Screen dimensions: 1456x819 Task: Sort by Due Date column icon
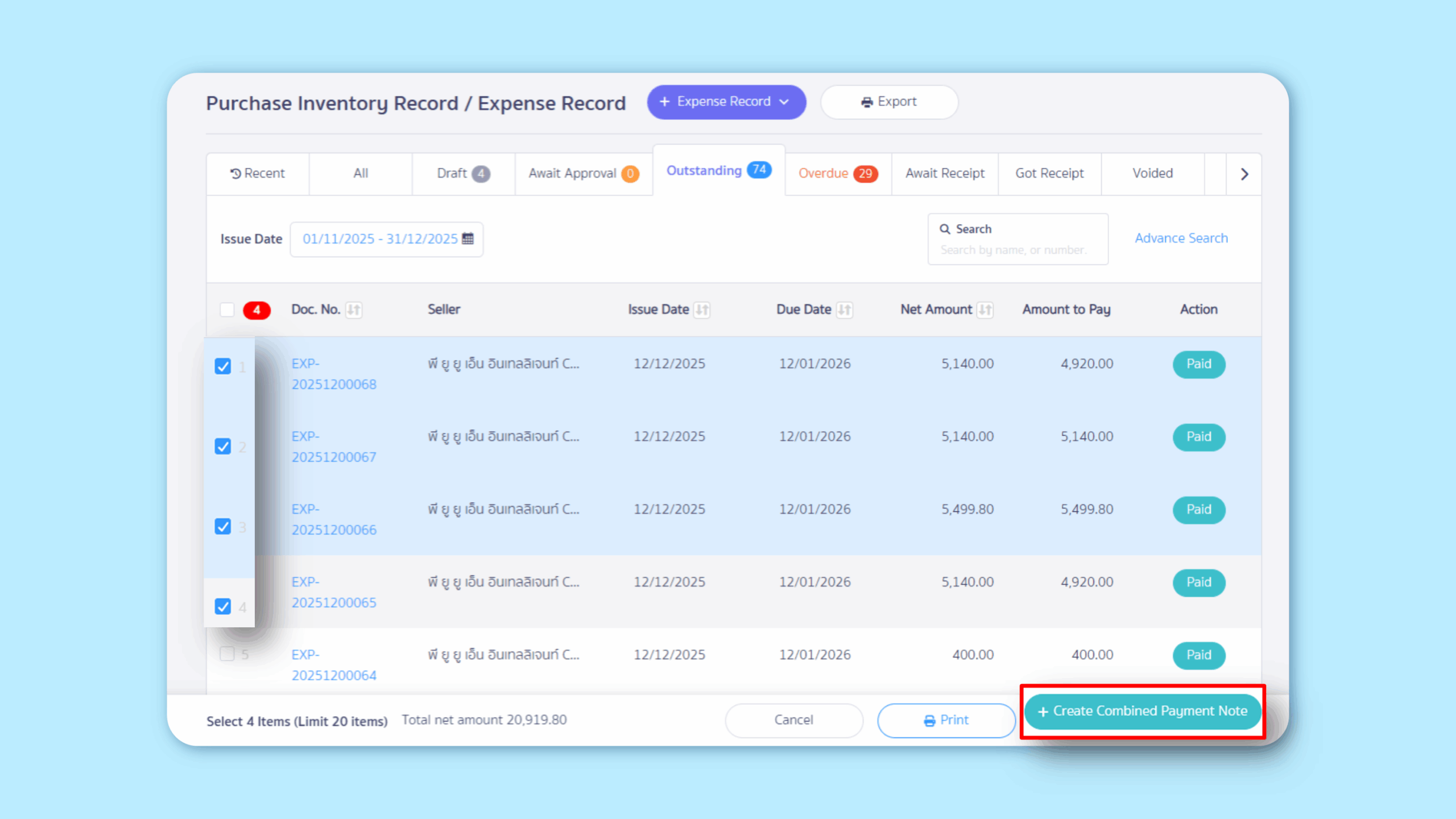[845, 310]
